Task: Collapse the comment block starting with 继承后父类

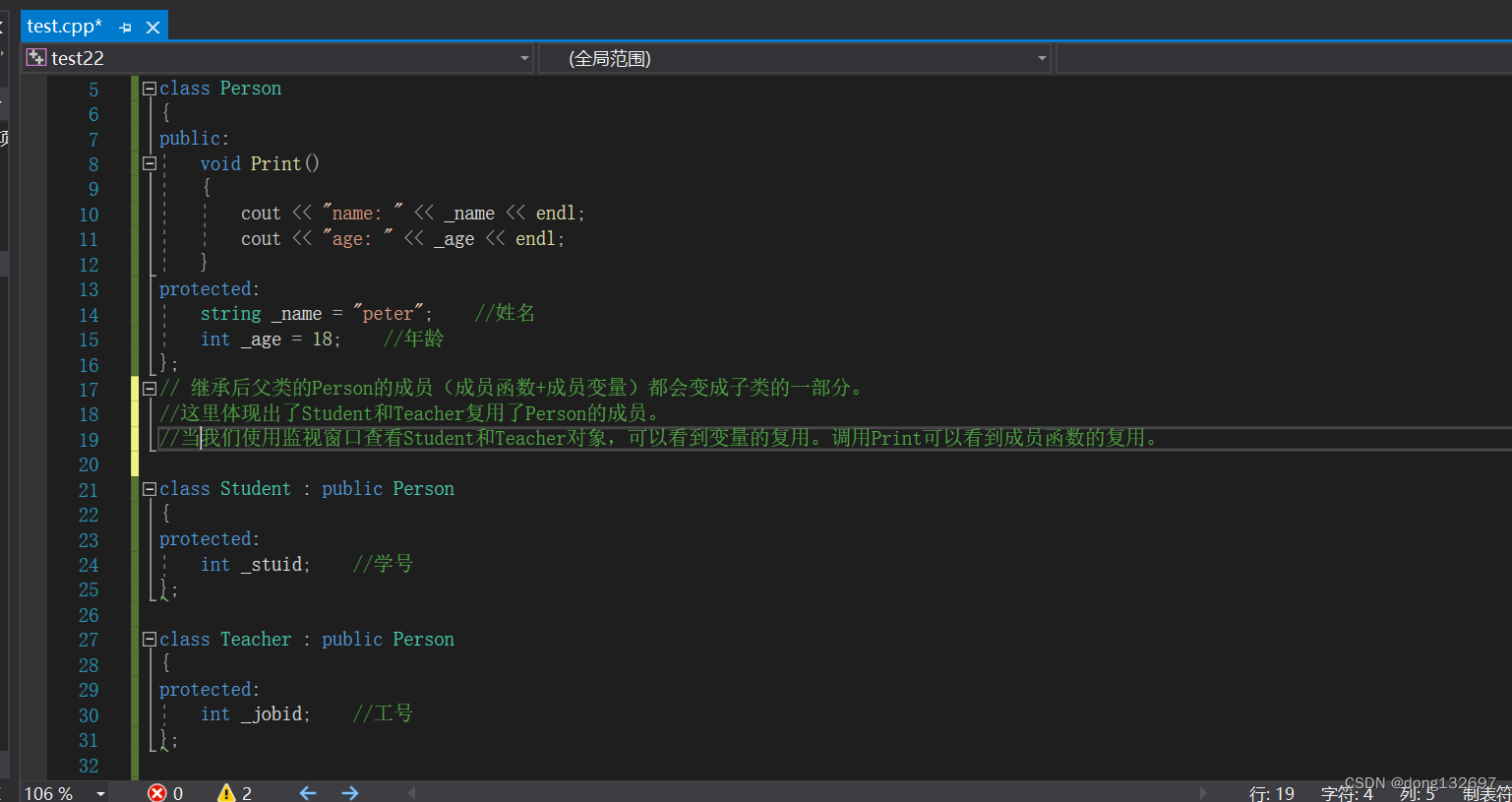Action: tap(150, 389)
